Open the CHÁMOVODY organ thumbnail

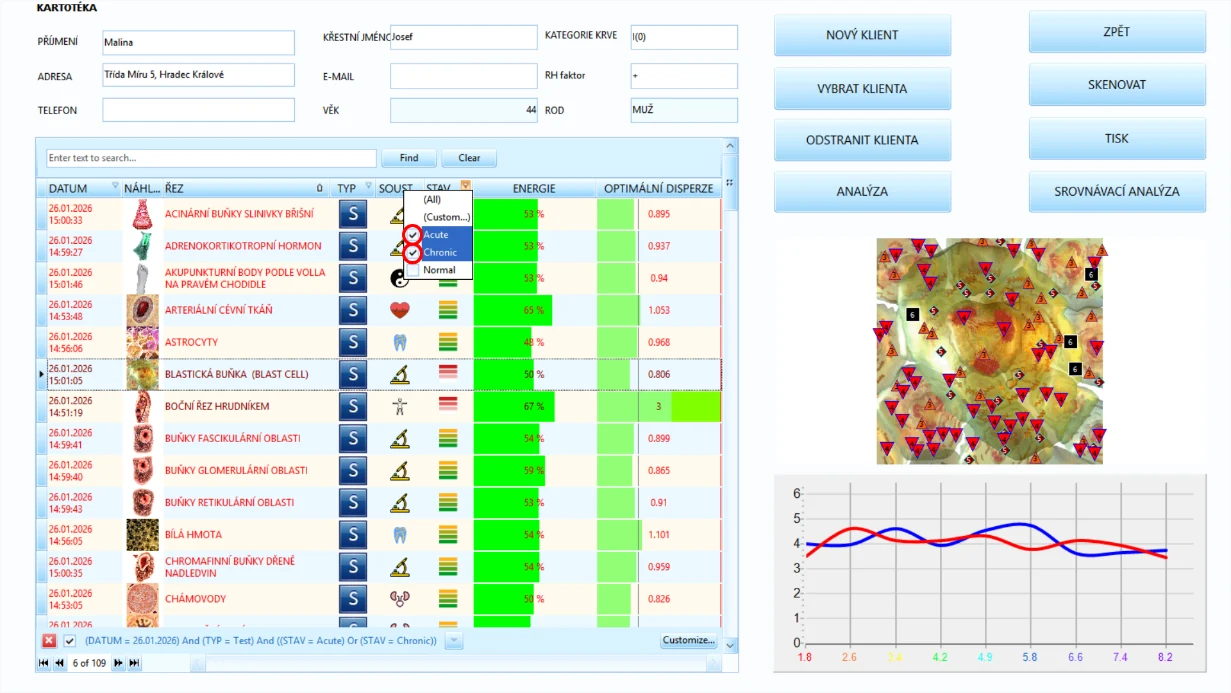tap(142, 599)
